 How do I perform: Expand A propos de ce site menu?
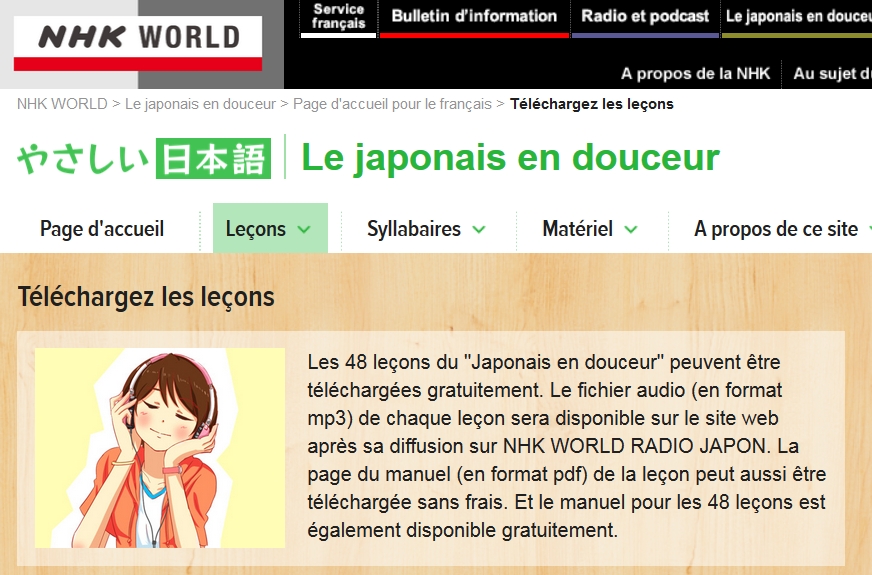point(776,229)
